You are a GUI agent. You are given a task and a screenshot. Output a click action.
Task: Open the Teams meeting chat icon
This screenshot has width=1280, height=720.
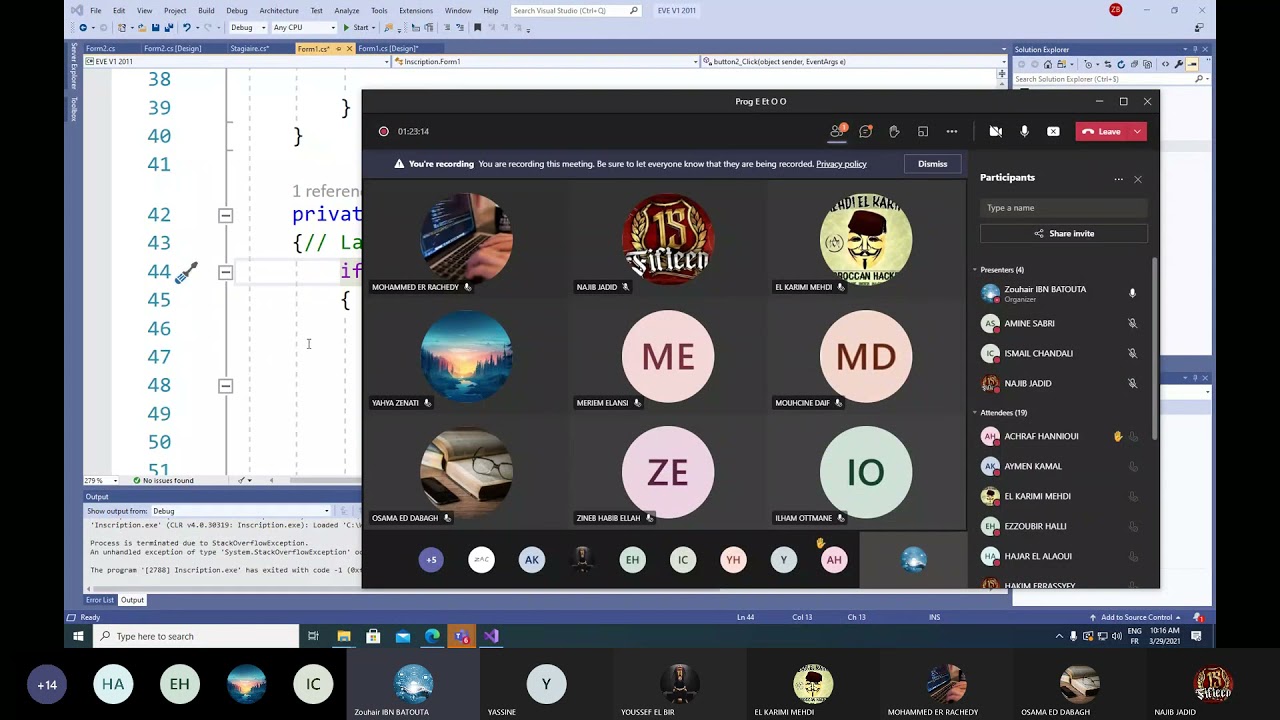click(x=866, y=131)
